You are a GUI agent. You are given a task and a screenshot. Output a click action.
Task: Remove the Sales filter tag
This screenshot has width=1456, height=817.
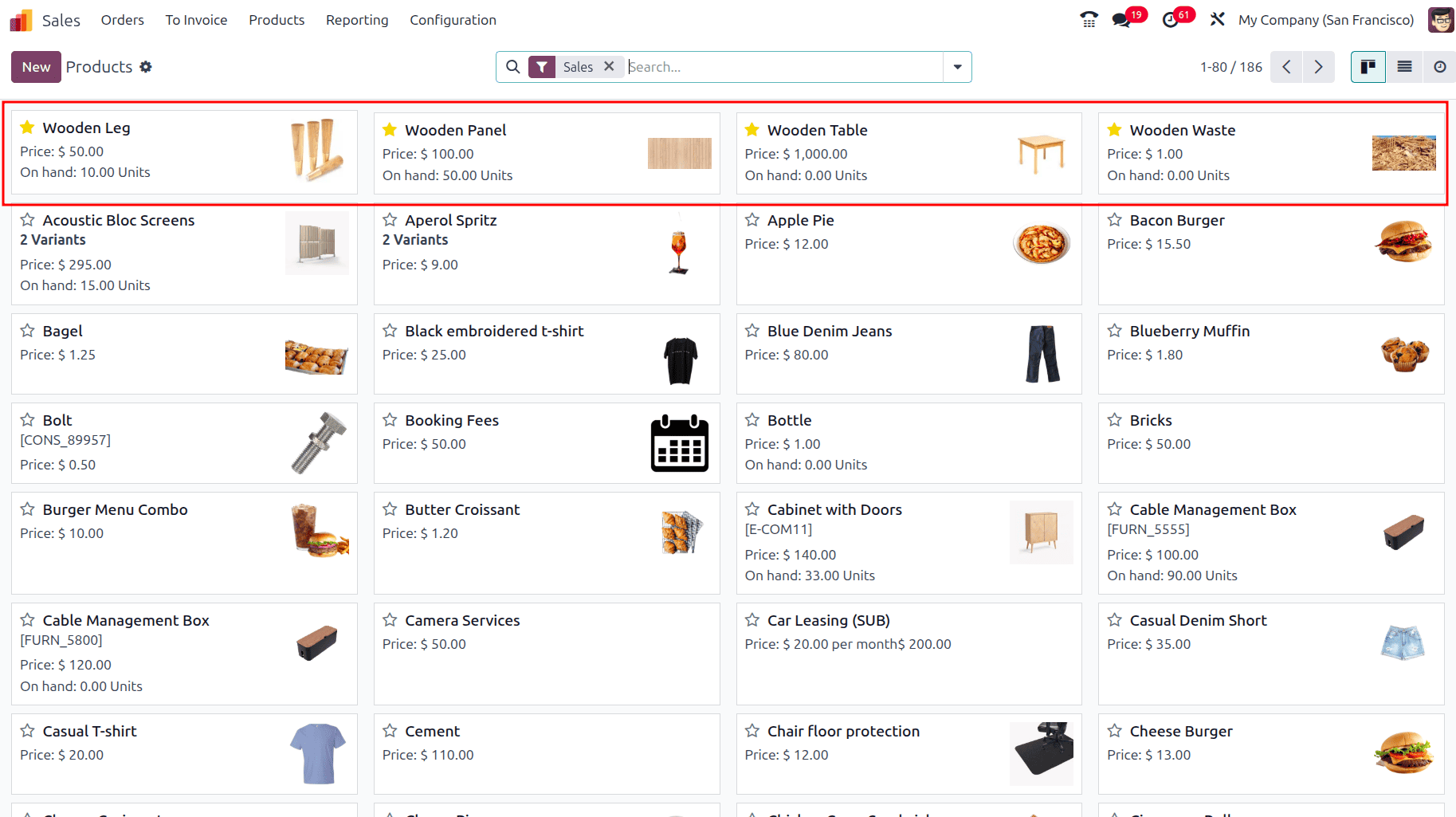(609, 67)
